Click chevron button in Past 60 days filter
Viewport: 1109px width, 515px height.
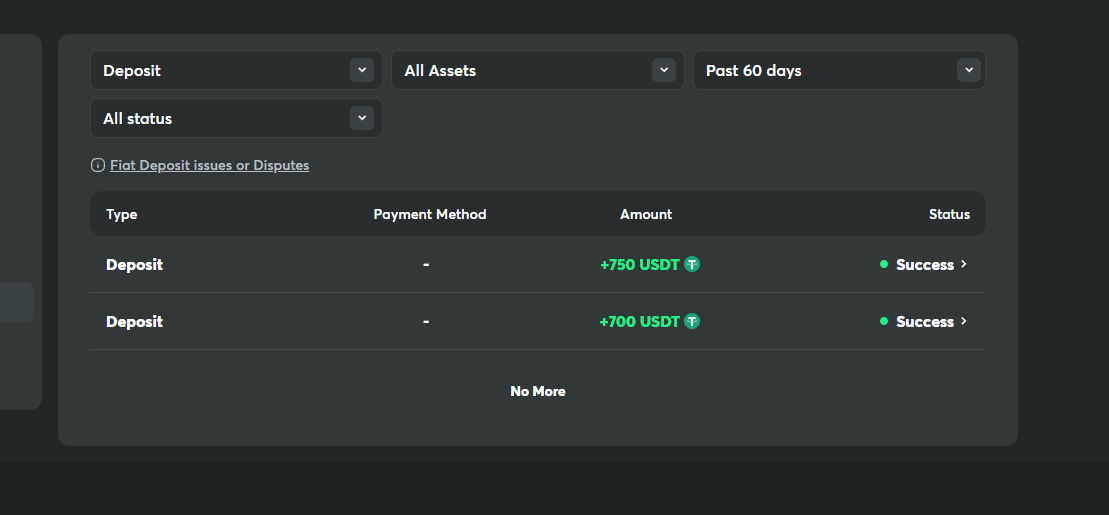[x=967, y=70]
